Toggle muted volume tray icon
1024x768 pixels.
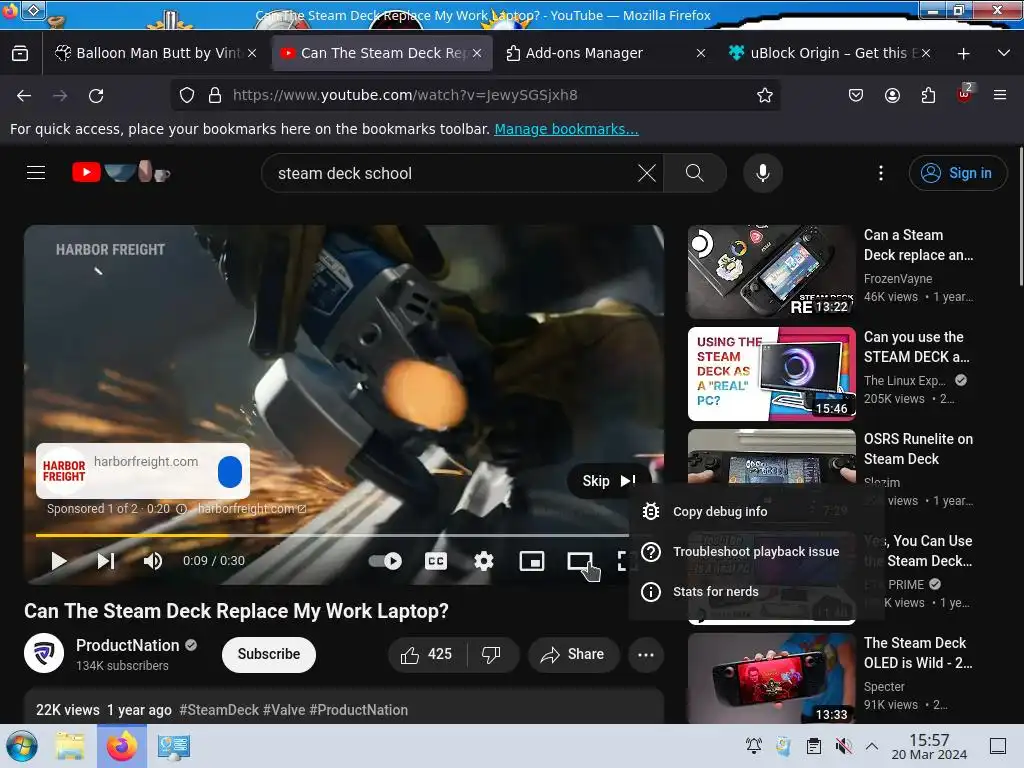coord(844,746)
